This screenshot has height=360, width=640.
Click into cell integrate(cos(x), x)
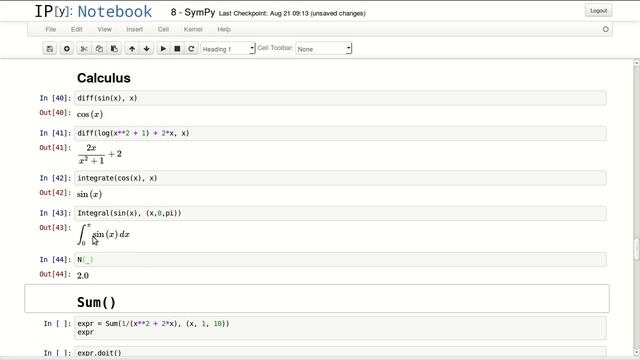tap(340, 178)
